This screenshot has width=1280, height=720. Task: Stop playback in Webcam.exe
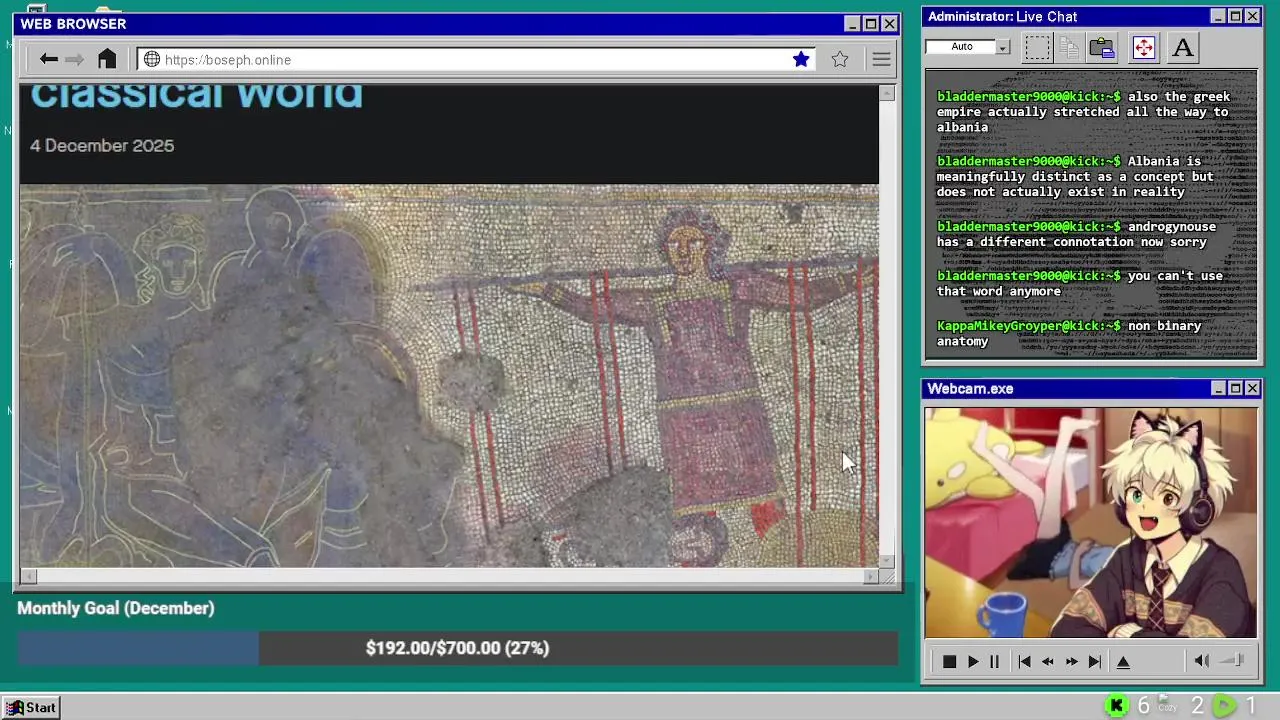(x=949, y=661)
